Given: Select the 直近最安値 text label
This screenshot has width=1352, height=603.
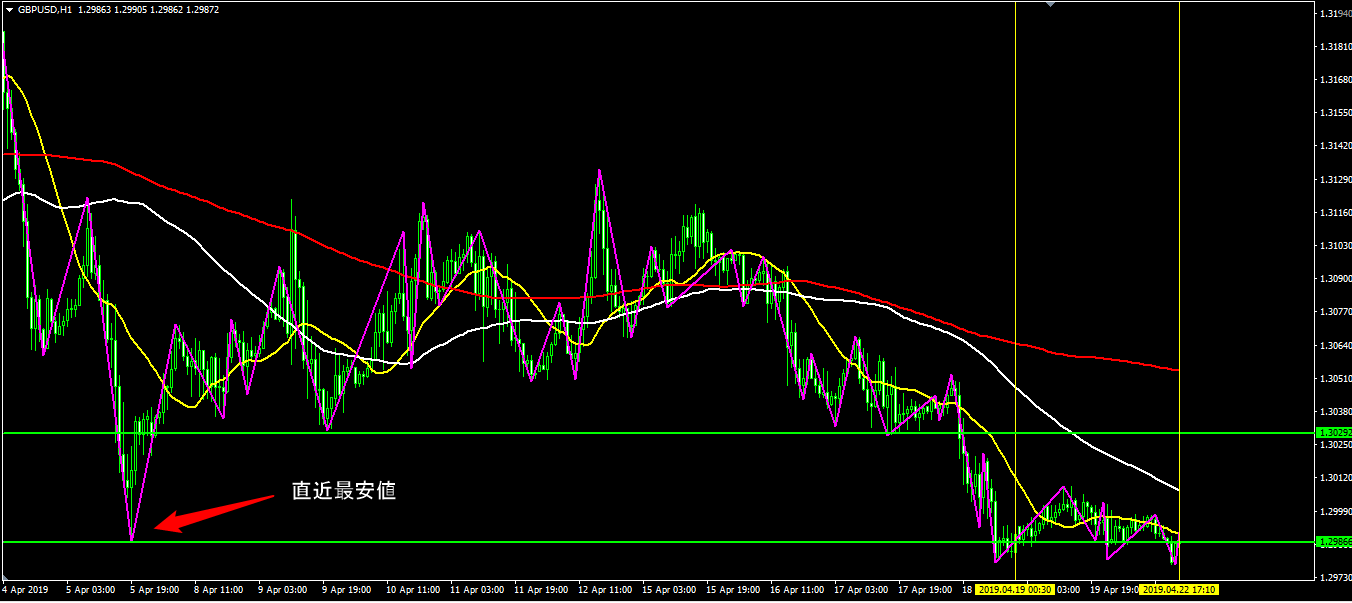Looking at the screenshot, I should click(343, 491).
